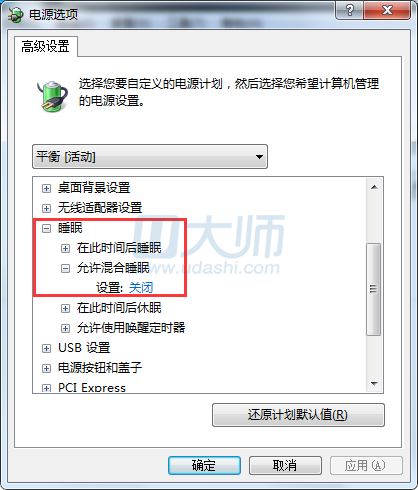
Task: Select the 高级设置 tab
Action: (x=46, y=46)
